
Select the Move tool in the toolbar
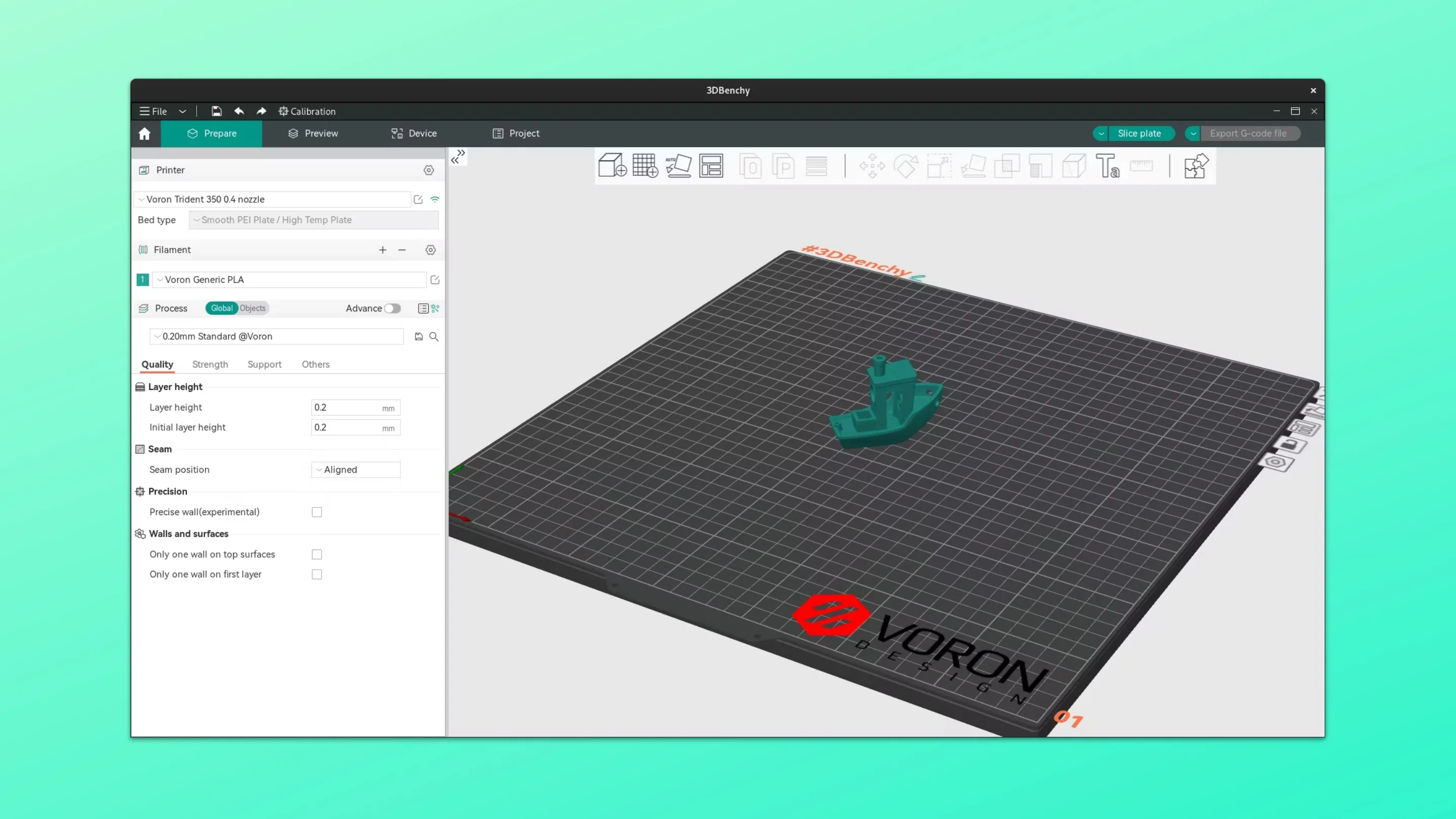(872, 166)
